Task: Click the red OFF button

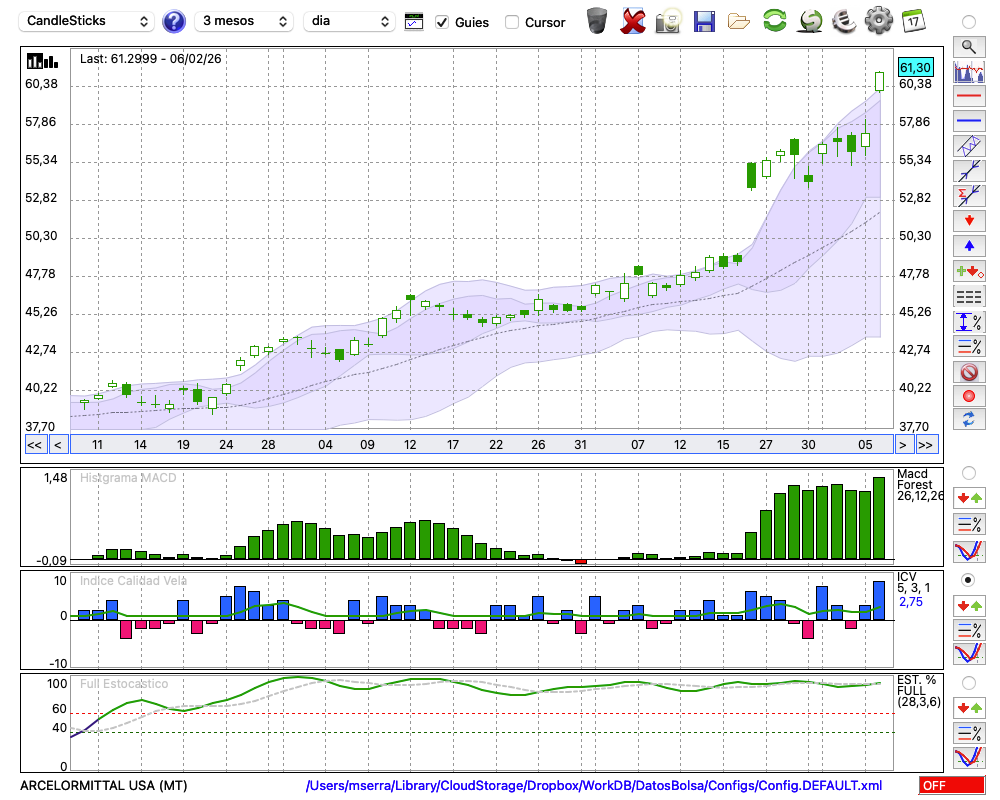Action: click(951, 786)
